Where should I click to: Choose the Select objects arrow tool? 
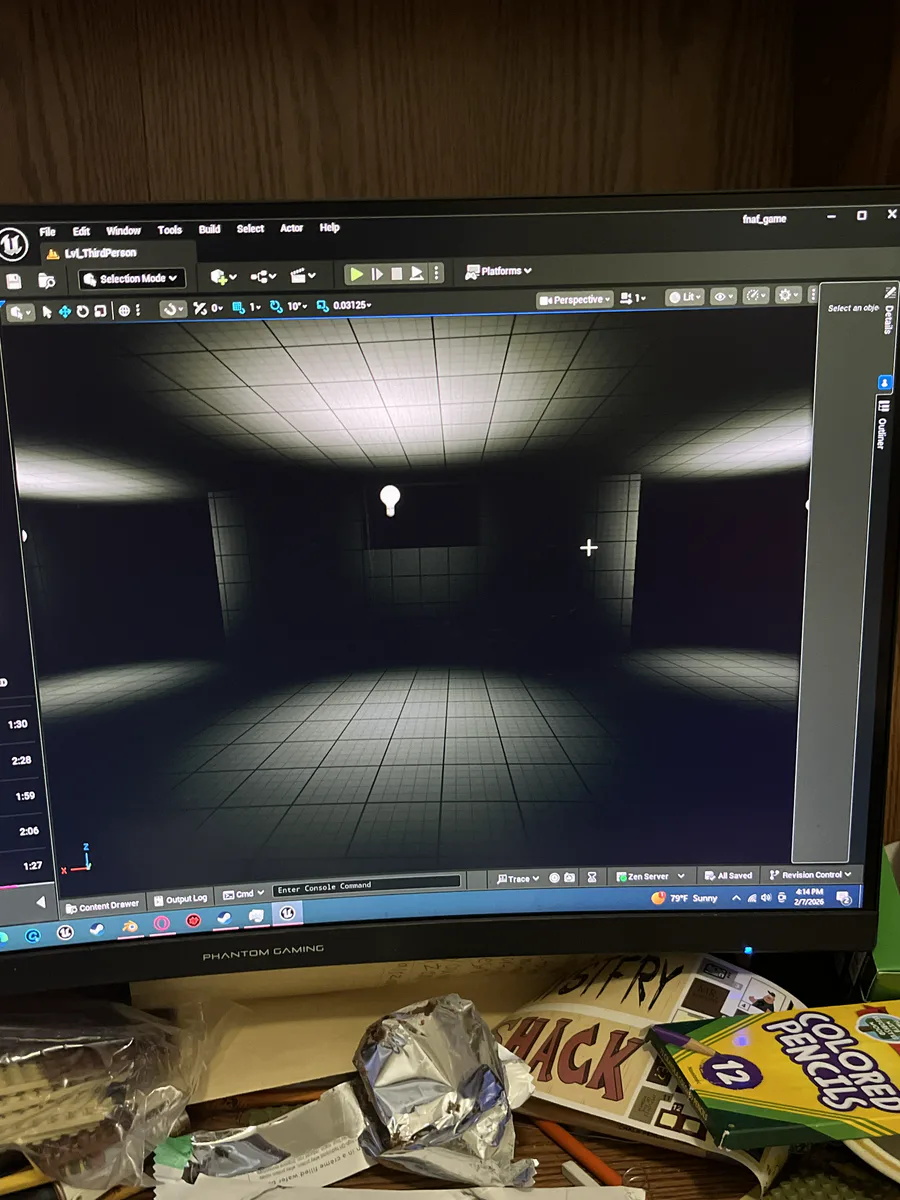[47, 311]
